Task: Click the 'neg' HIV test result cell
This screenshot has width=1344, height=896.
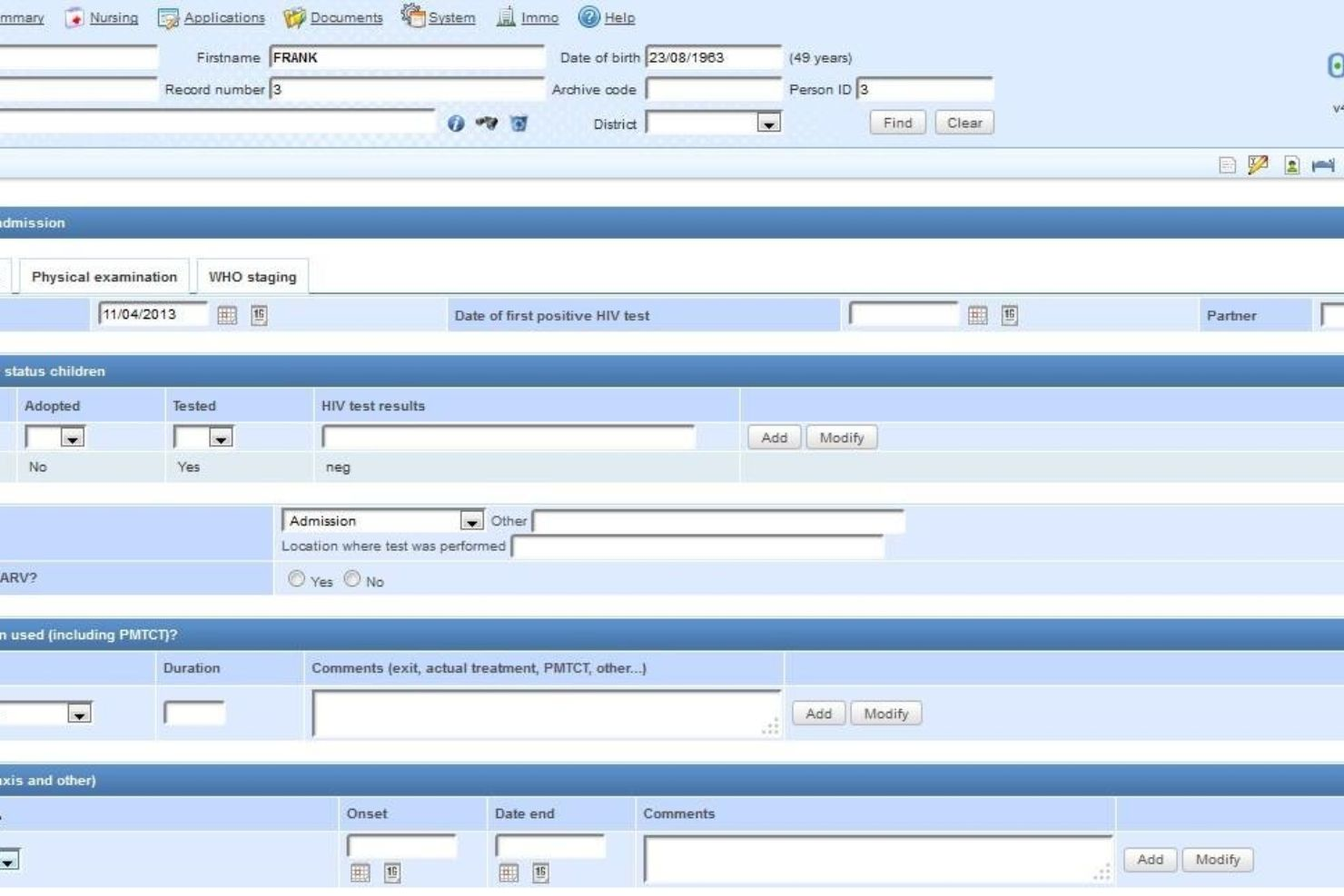Action: (338, 468)
